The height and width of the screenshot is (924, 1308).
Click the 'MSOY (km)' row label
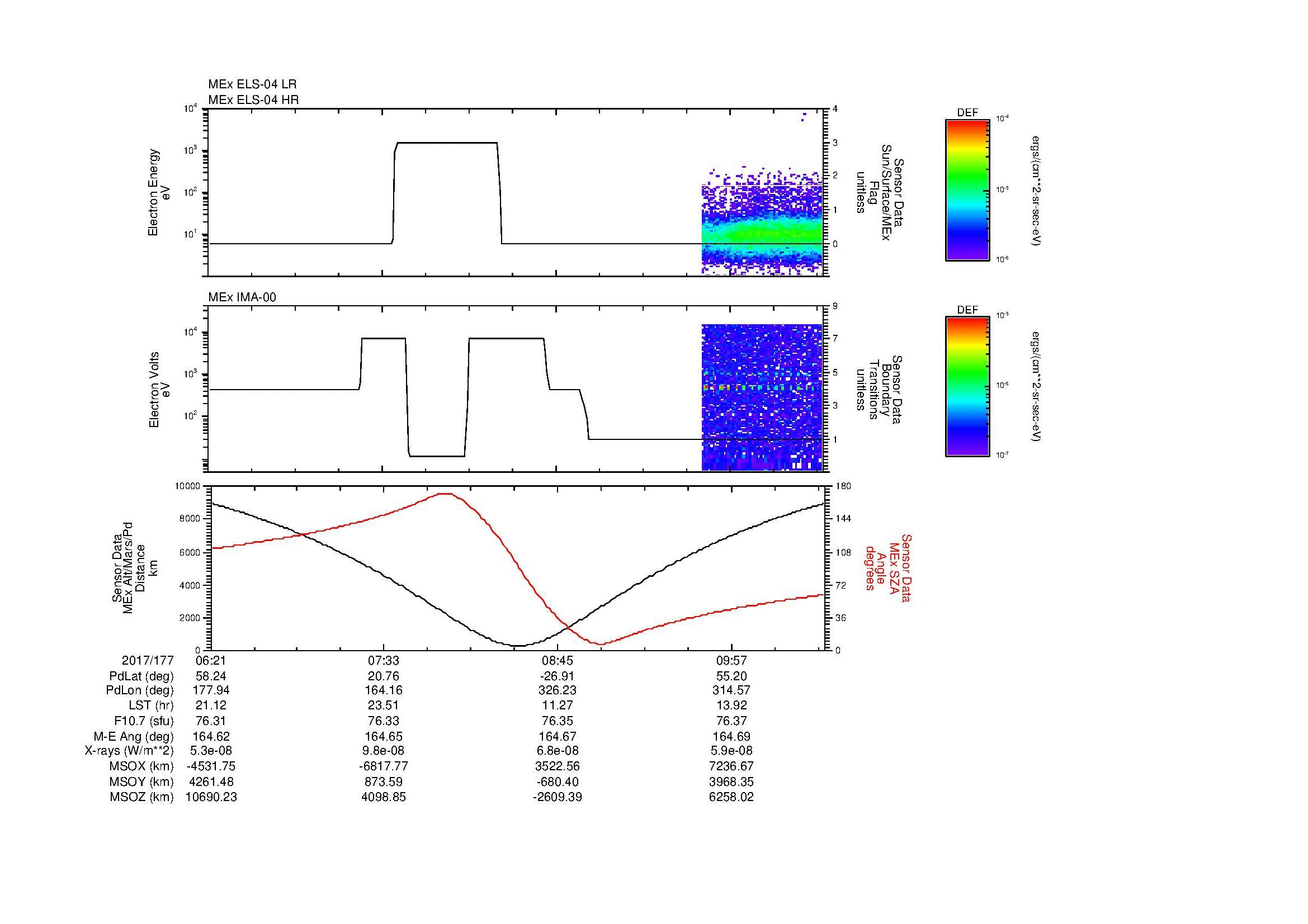[141, 781]
